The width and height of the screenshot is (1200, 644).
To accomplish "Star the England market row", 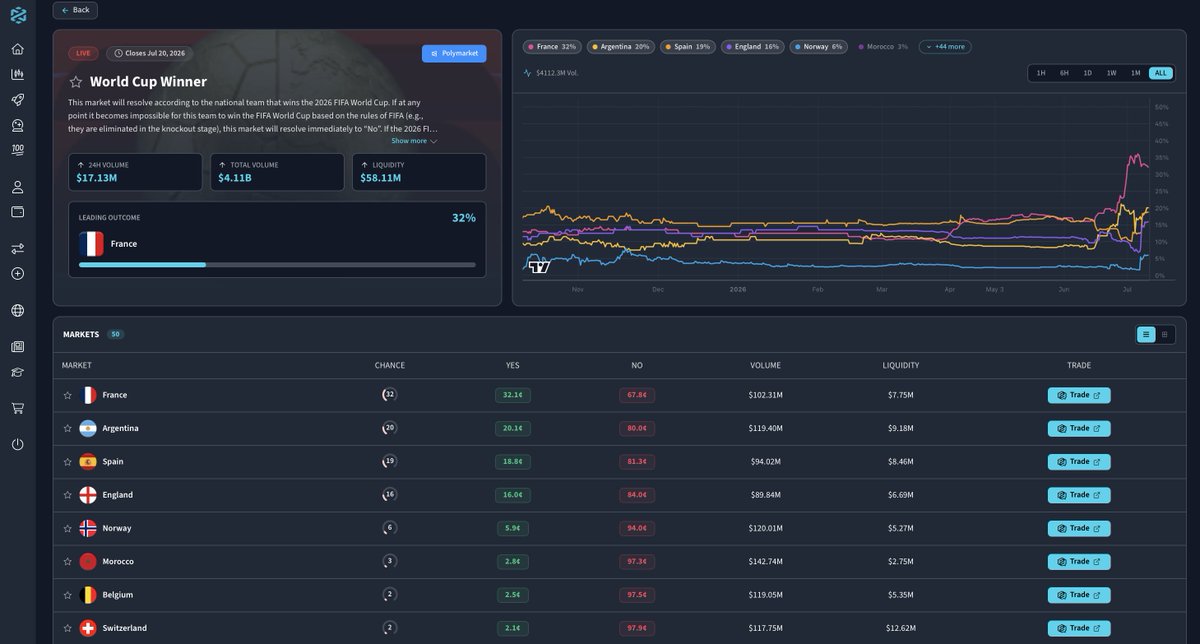I will pyautogui.click(x=68, y=495).
